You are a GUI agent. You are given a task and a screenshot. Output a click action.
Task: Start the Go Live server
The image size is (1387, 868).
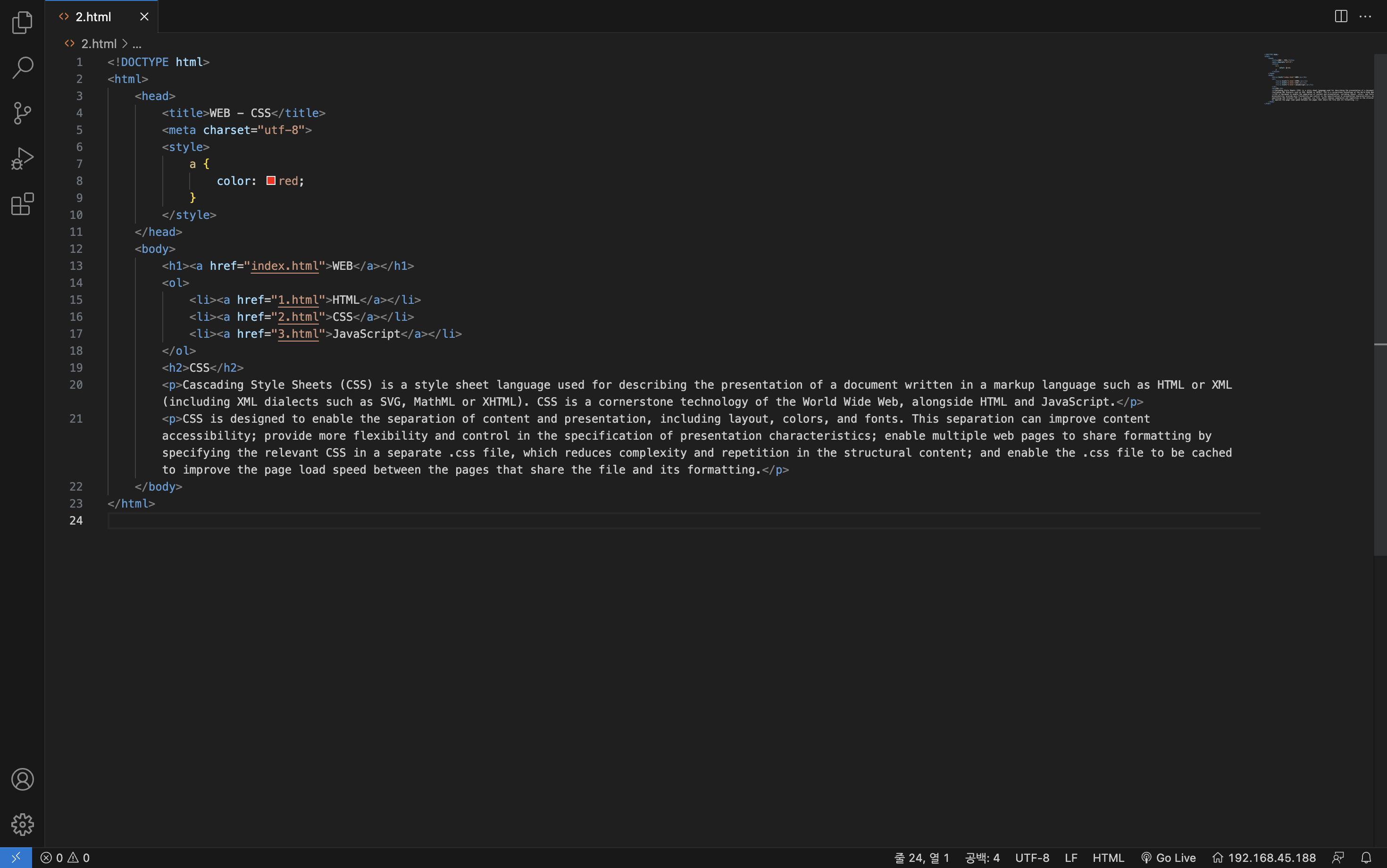[1169, 857]
